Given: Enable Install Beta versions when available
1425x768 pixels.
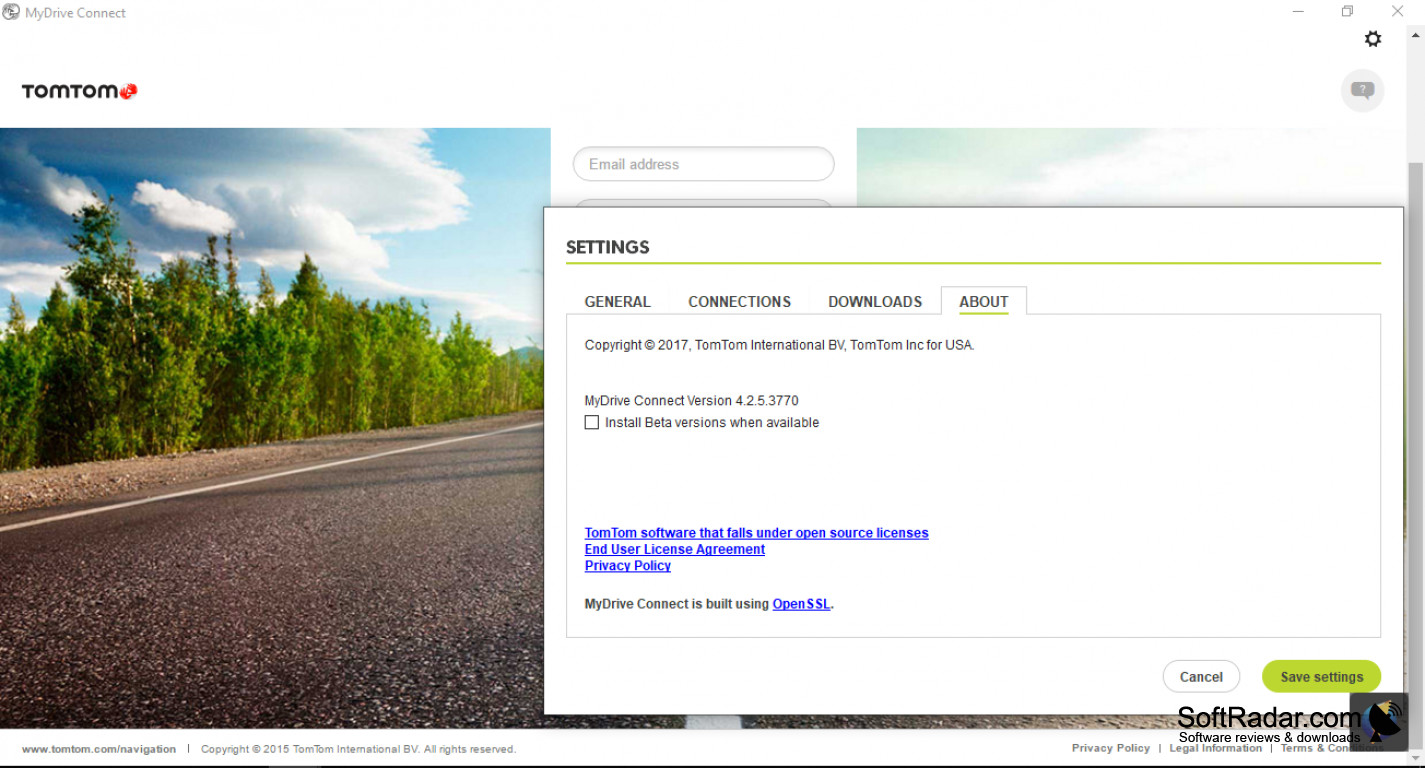Looking at the screenshot, I should point(592,422).
